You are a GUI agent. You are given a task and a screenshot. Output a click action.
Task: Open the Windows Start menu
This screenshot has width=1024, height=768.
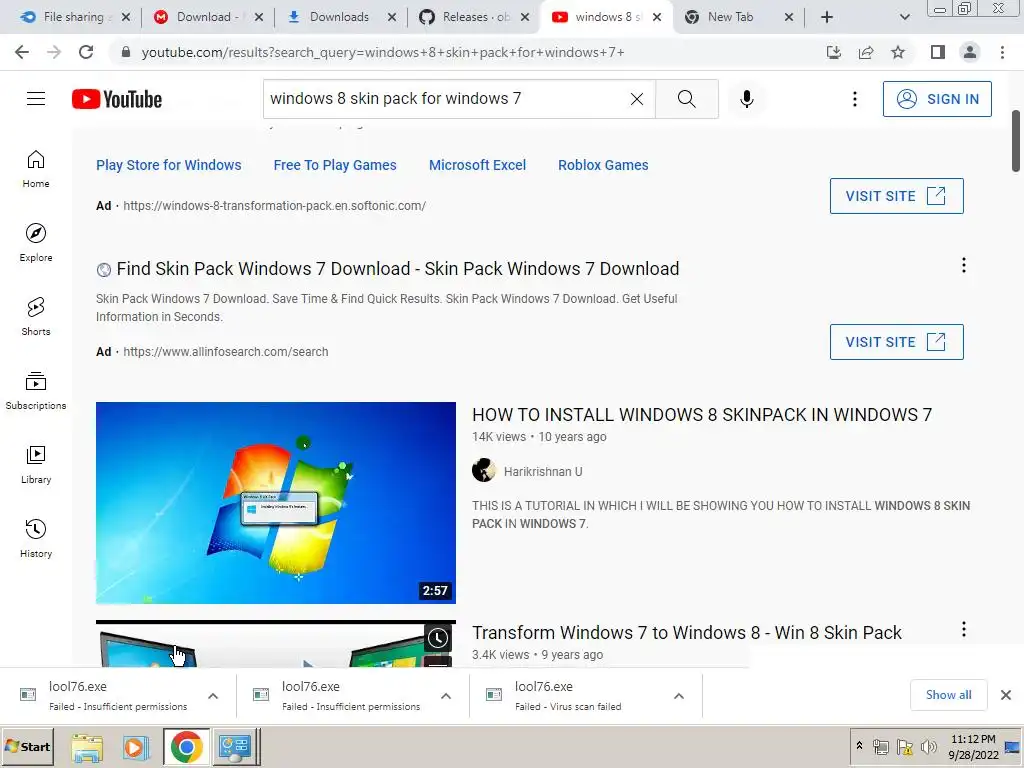[x=27, y=746]
